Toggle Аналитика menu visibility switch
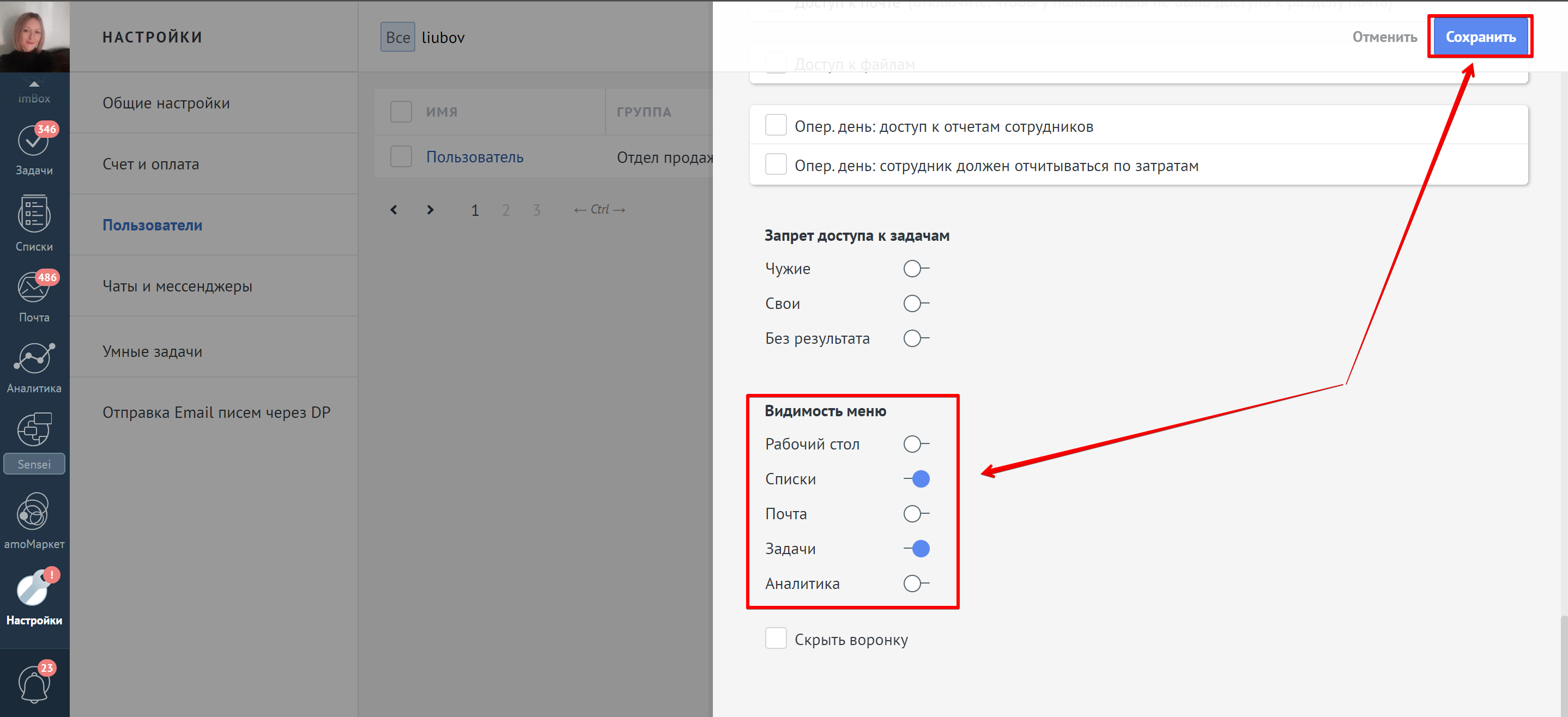 916,583
